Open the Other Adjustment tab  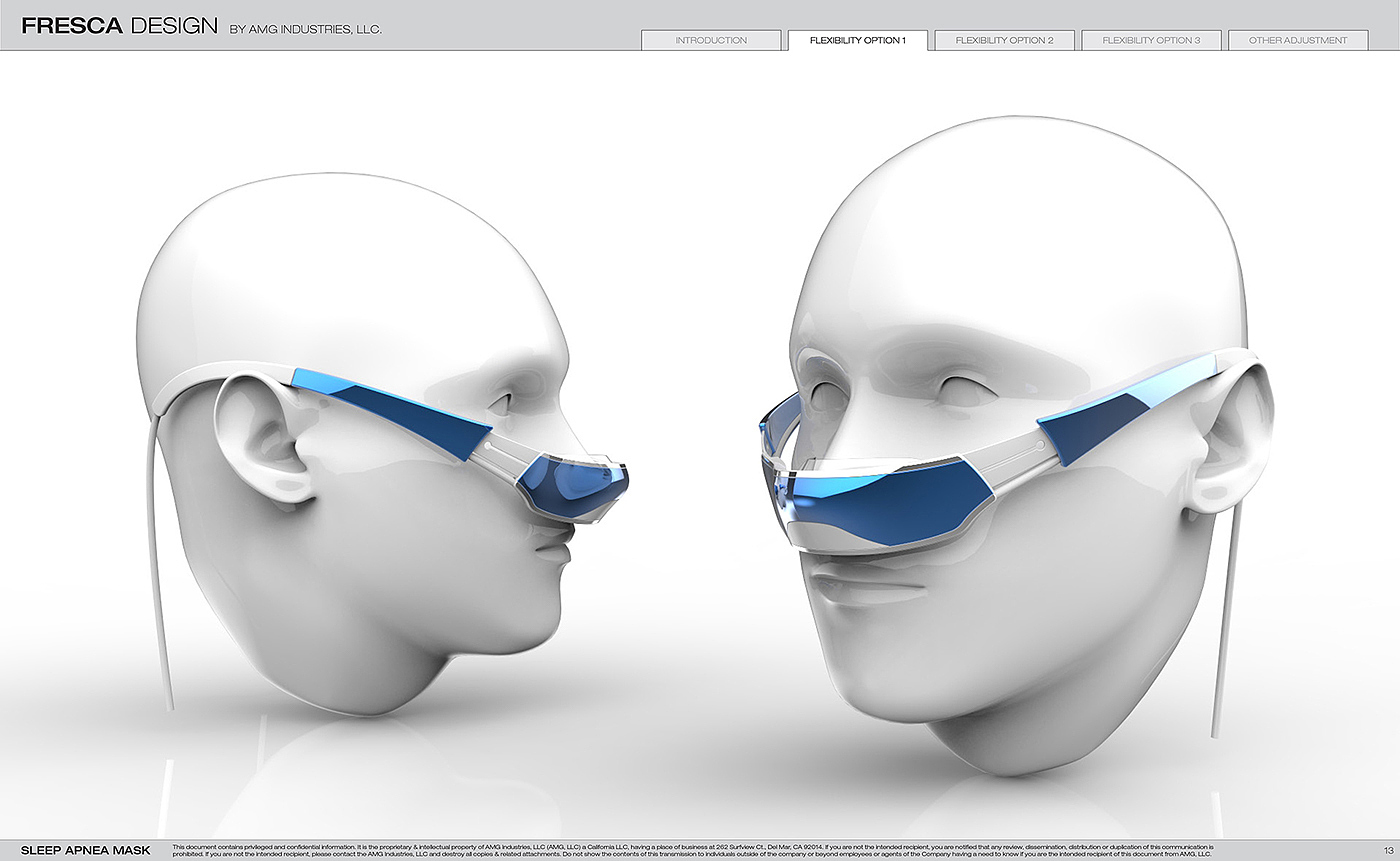point(1298,41)
